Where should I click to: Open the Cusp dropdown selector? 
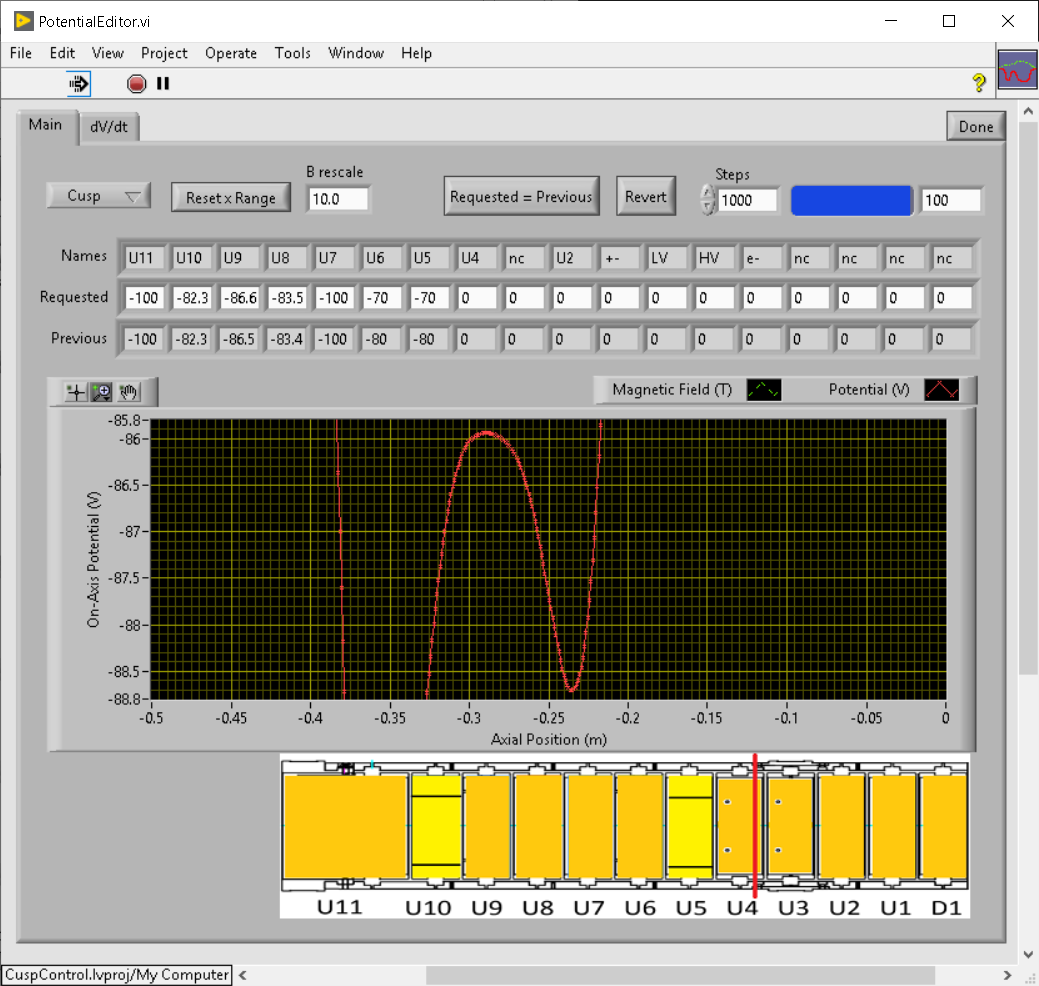point(98,196)
